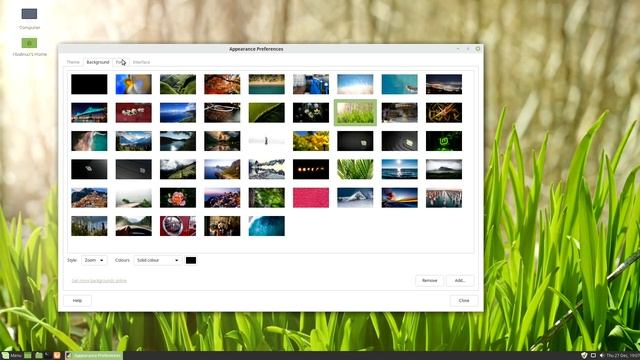The height and width of the screenshot is (360, 640).
Task: Open the Get more backgrounds online link
Action: pos(99,280)
